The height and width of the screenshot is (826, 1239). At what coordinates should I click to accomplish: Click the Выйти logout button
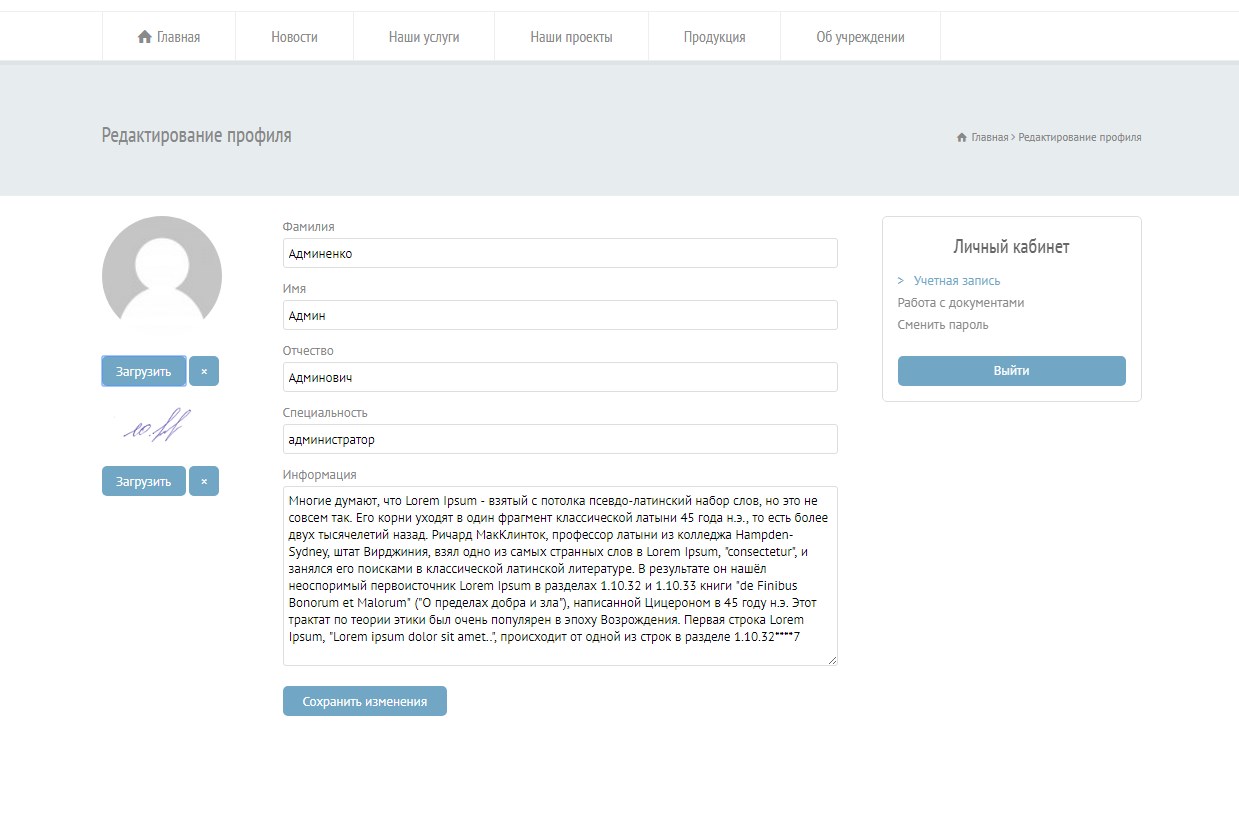click(x=1012, y=371)
